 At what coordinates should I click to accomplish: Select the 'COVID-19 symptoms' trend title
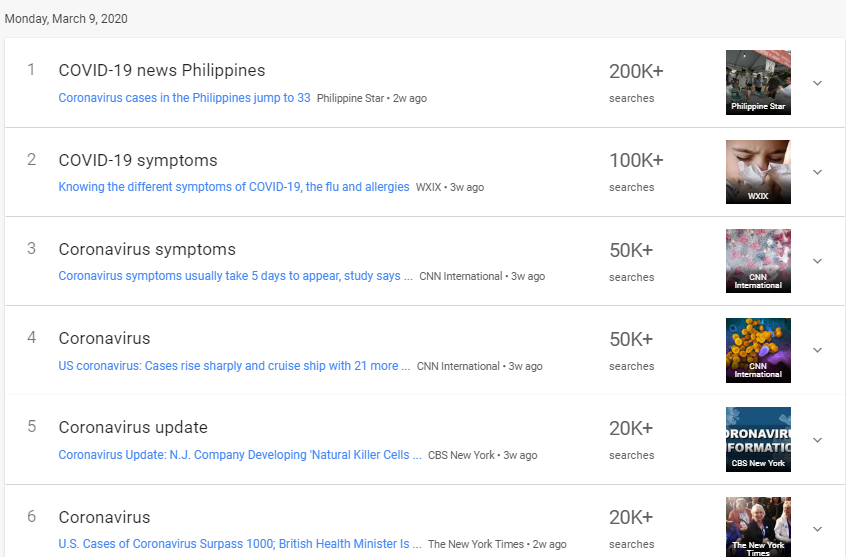(138, 160)
